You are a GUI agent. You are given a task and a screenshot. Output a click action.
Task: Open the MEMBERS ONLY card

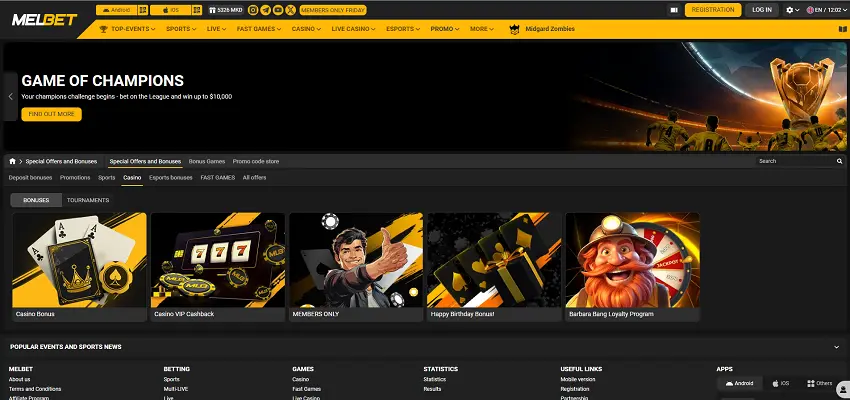(x=356, y=267)
